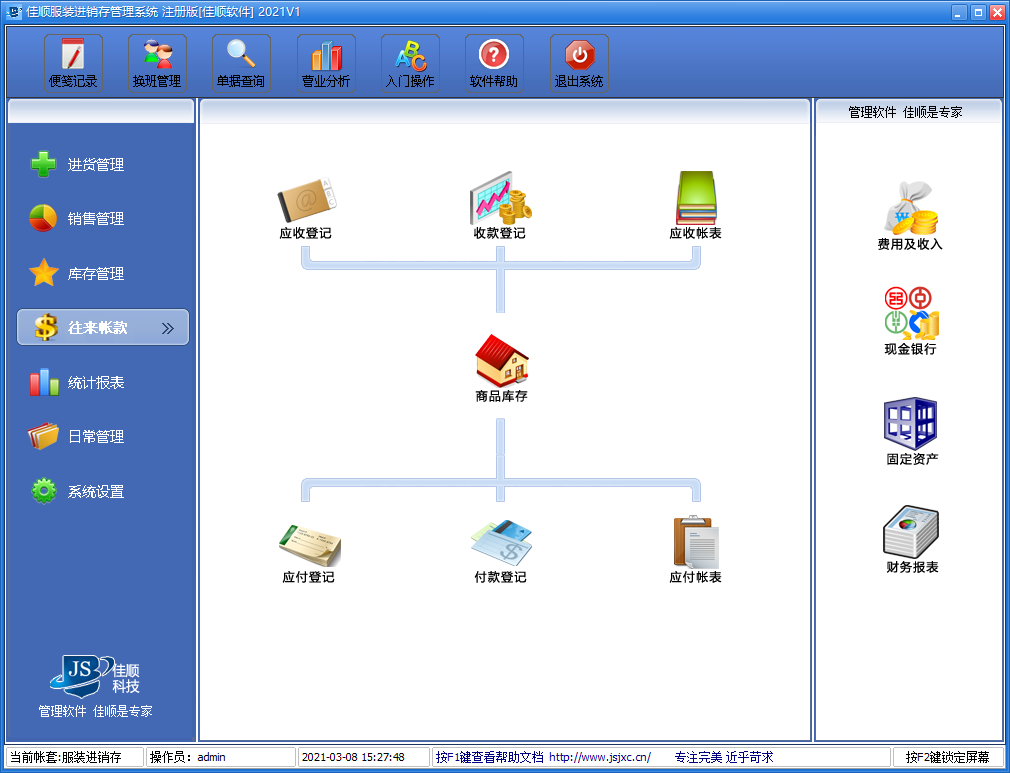1010x773 pixels.
Task: Click the 佳顺科技 JS logo
Action: [x=95, y=676]
